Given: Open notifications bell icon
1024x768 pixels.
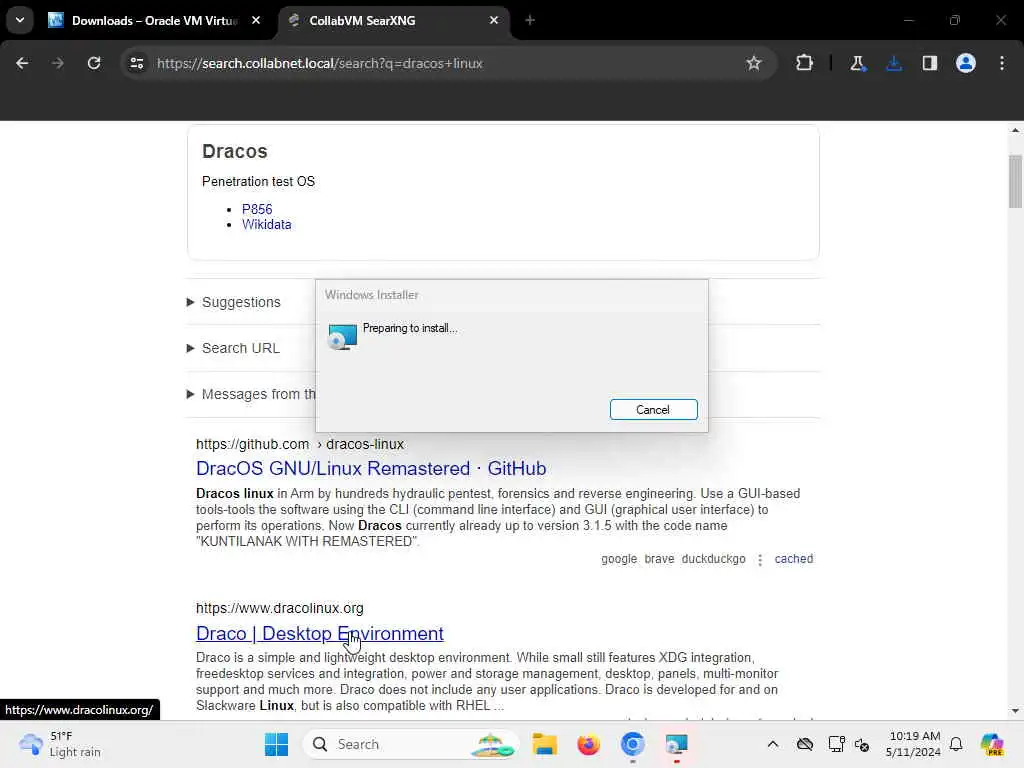Looking at the screenshot, I should pyautogui.click(x=956, y=744).
